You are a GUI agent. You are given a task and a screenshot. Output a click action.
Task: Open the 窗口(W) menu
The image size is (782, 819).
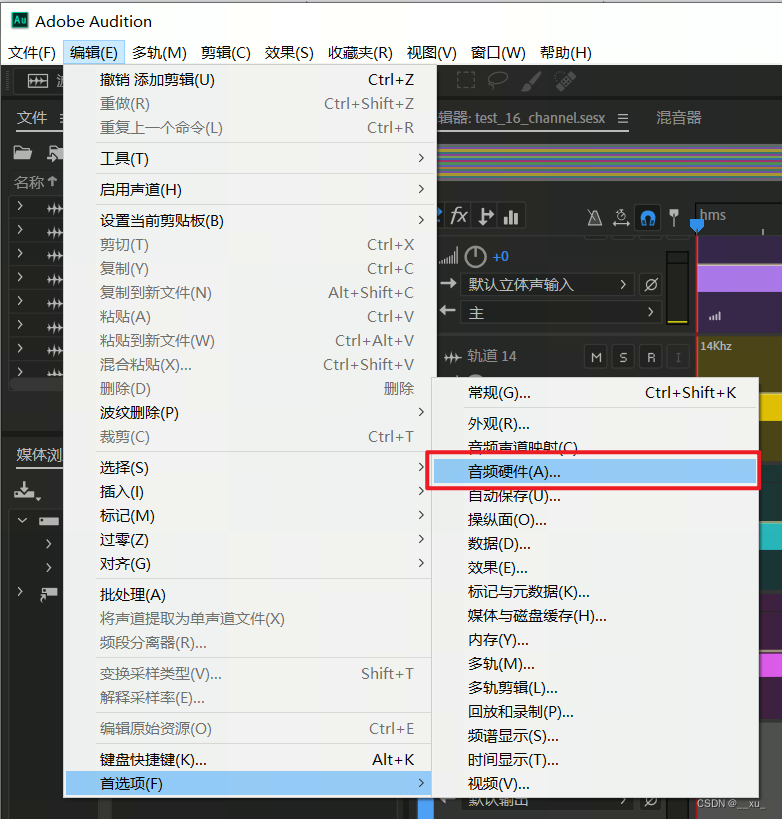498,53
